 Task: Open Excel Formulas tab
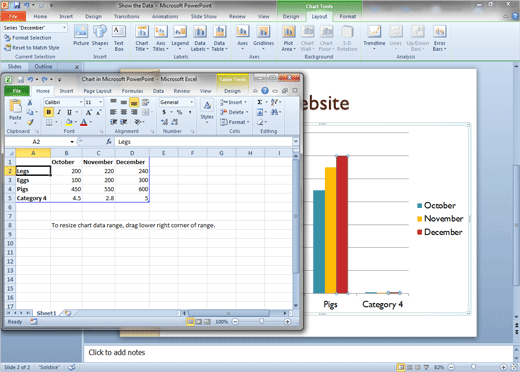click(132, 91)
